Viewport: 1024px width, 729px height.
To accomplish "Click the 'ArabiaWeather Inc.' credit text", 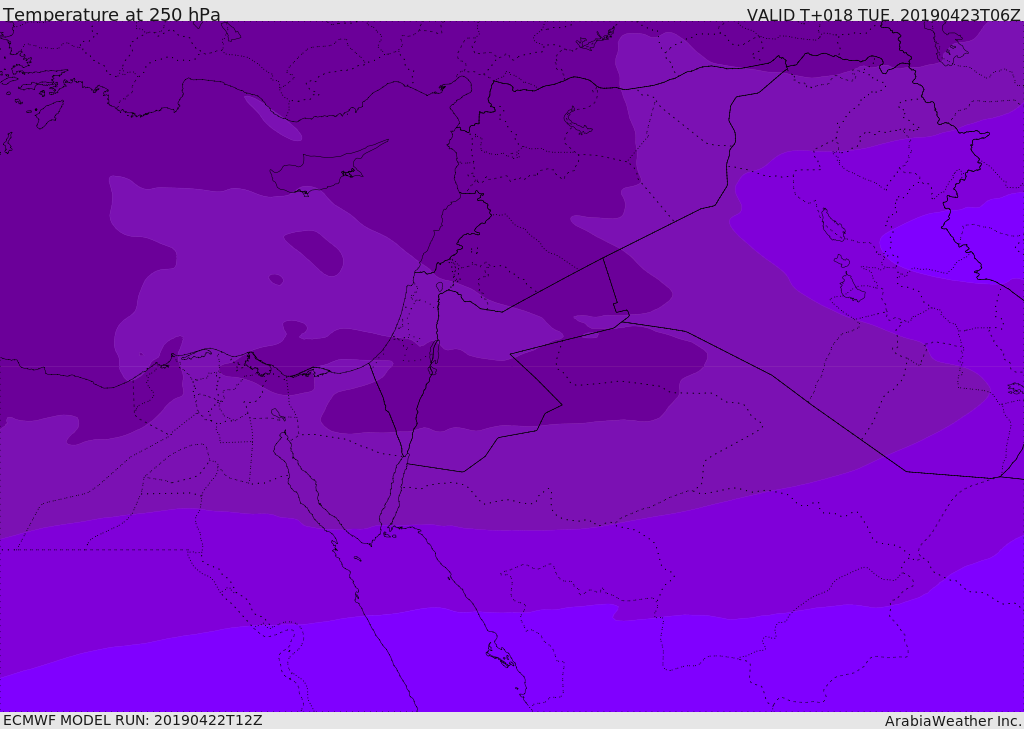I will pos(953,721).
